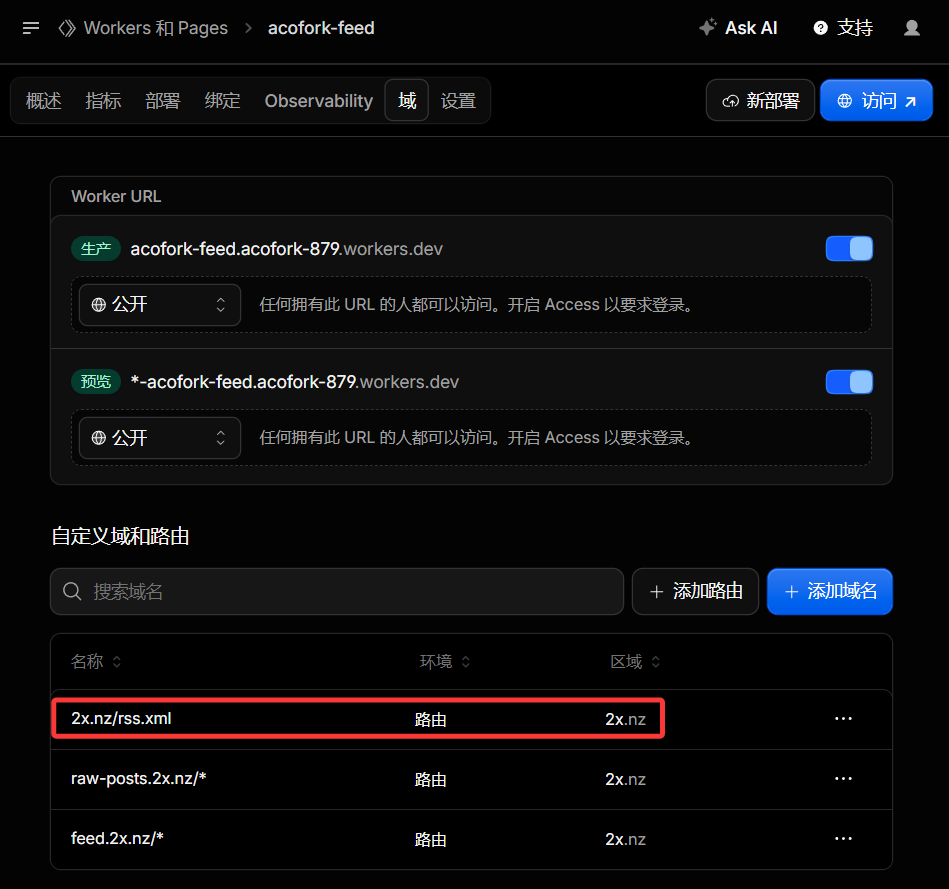
Task: Click the acofork-feed breadcrumb title
Action: coord(321,28)
